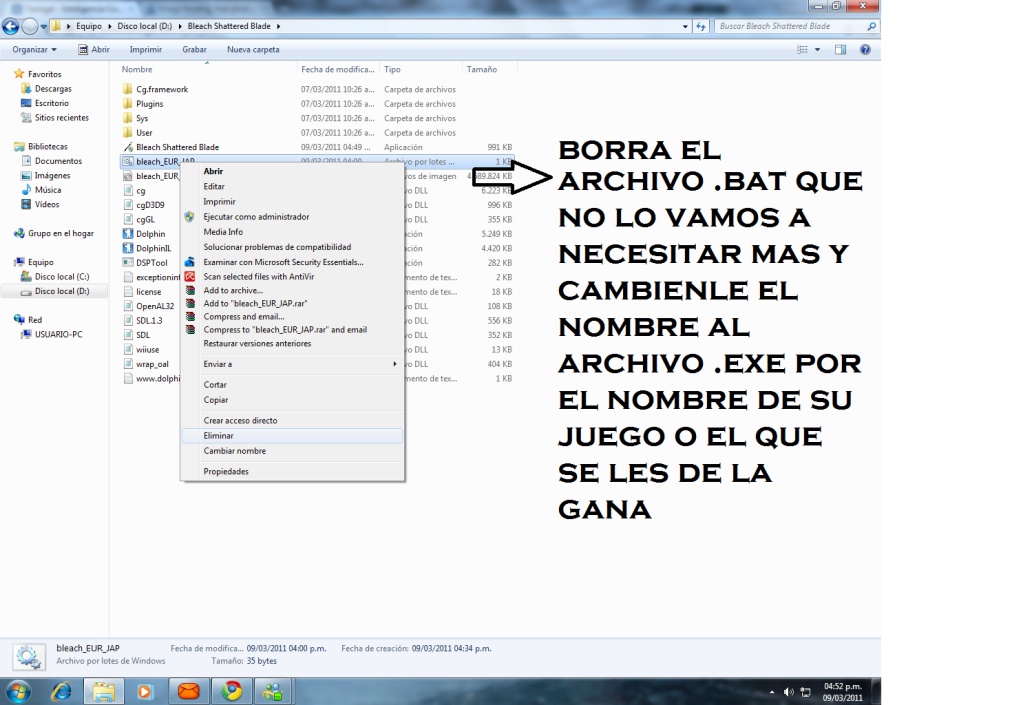Open Documentos library in navigation pane
Image resolution: width=1023 pixels, height=705 pixels.
(58, 161)
